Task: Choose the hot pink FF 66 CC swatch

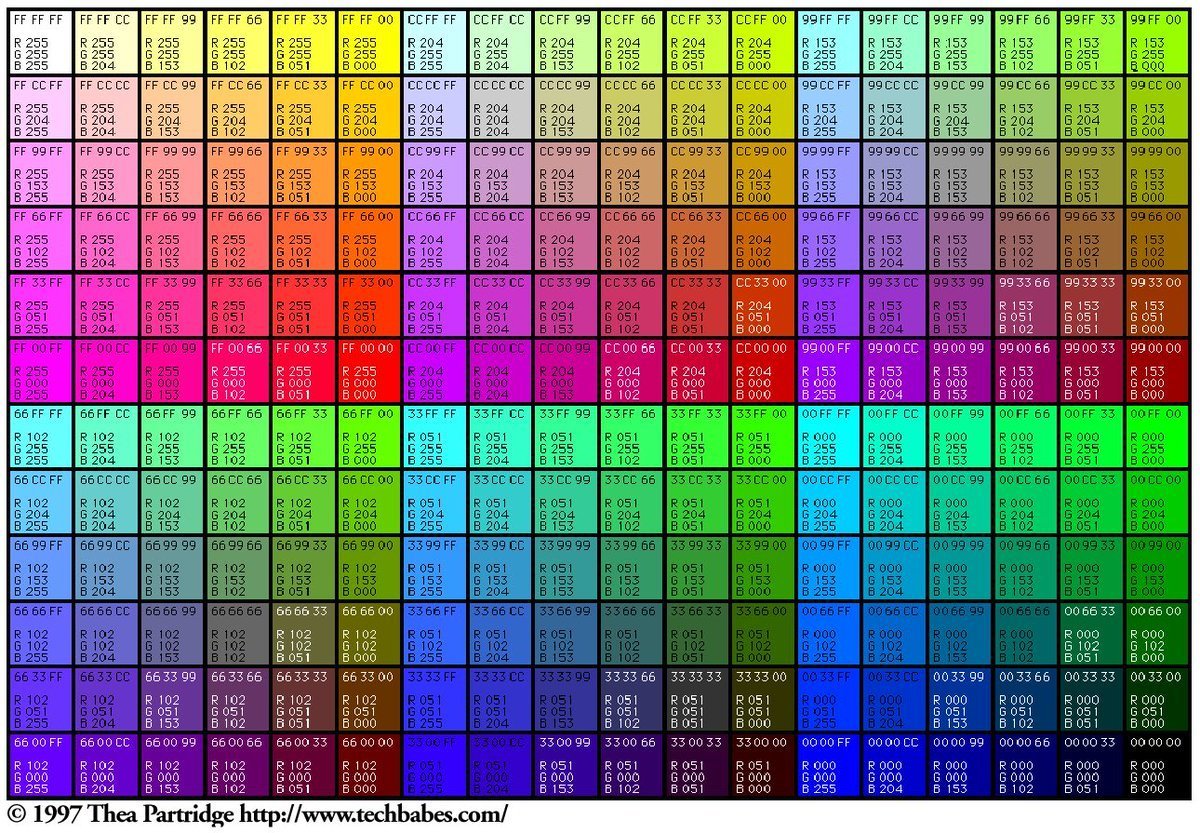Action: (x=106, y=238)
